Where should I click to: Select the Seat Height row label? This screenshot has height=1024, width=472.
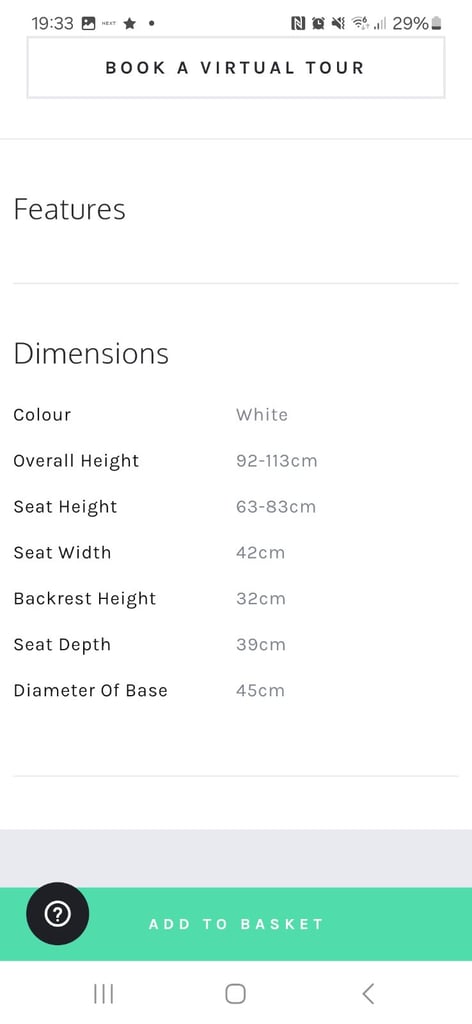click(65, 507)
